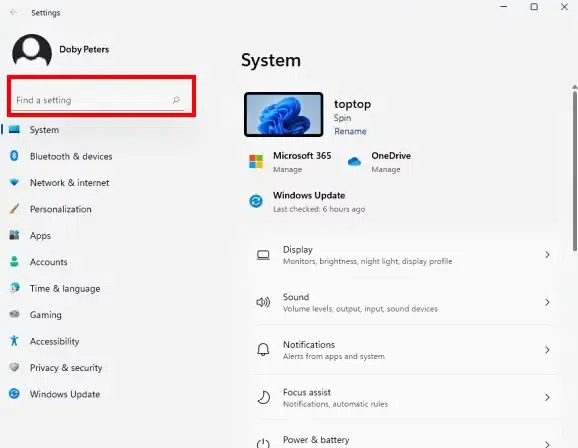Click the Network wifi diamond icon
578x448 pixels.
14,182
